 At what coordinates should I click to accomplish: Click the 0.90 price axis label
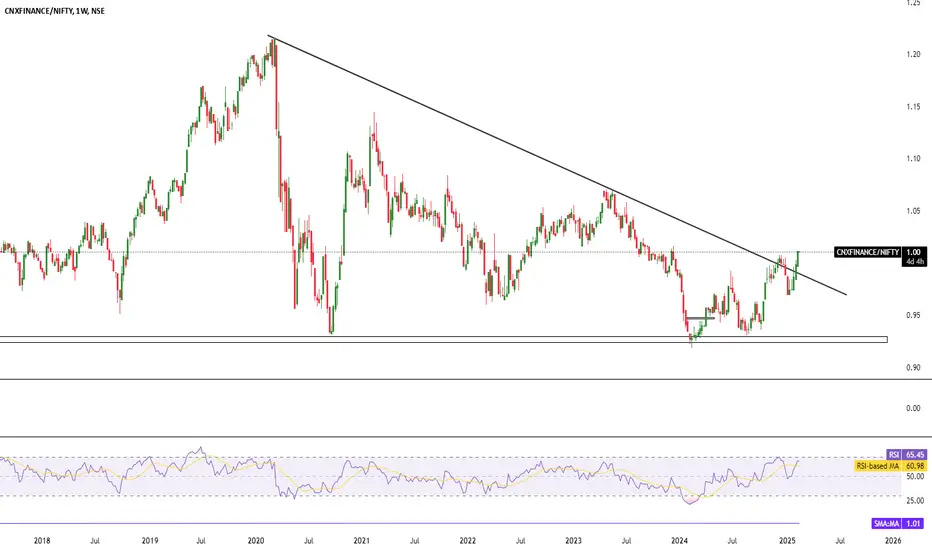914,367
